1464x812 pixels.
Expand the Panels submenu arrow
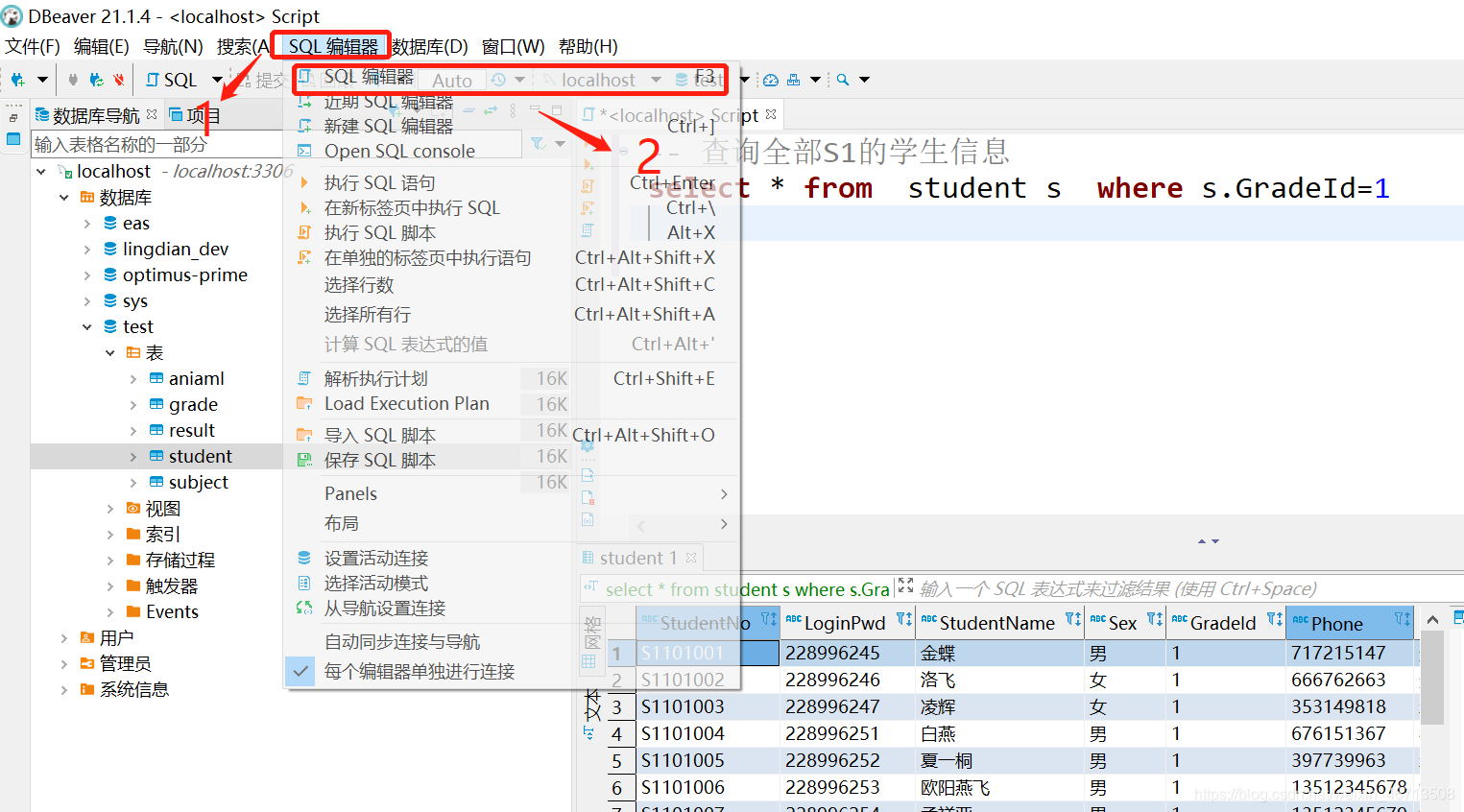click(724, 493)
